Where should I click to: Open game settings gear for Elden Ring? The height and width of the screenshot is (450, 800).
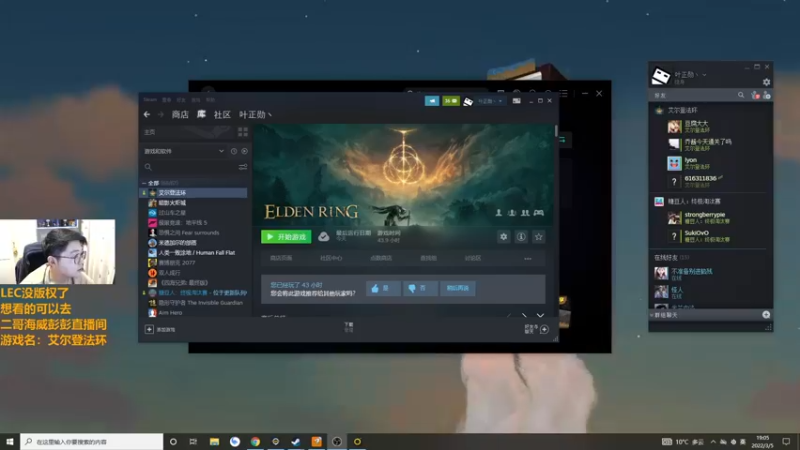(504, 237)
